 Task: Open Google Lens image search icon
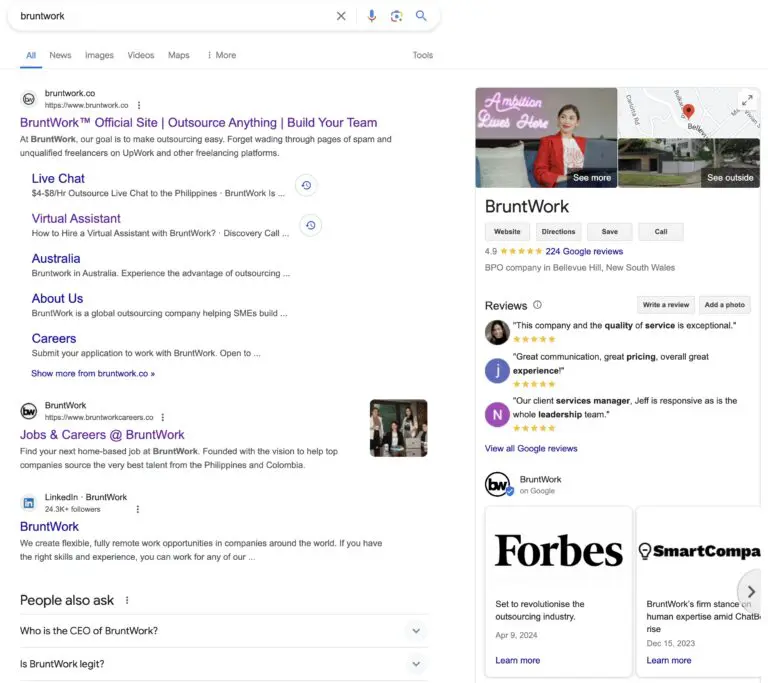point(396,16)
